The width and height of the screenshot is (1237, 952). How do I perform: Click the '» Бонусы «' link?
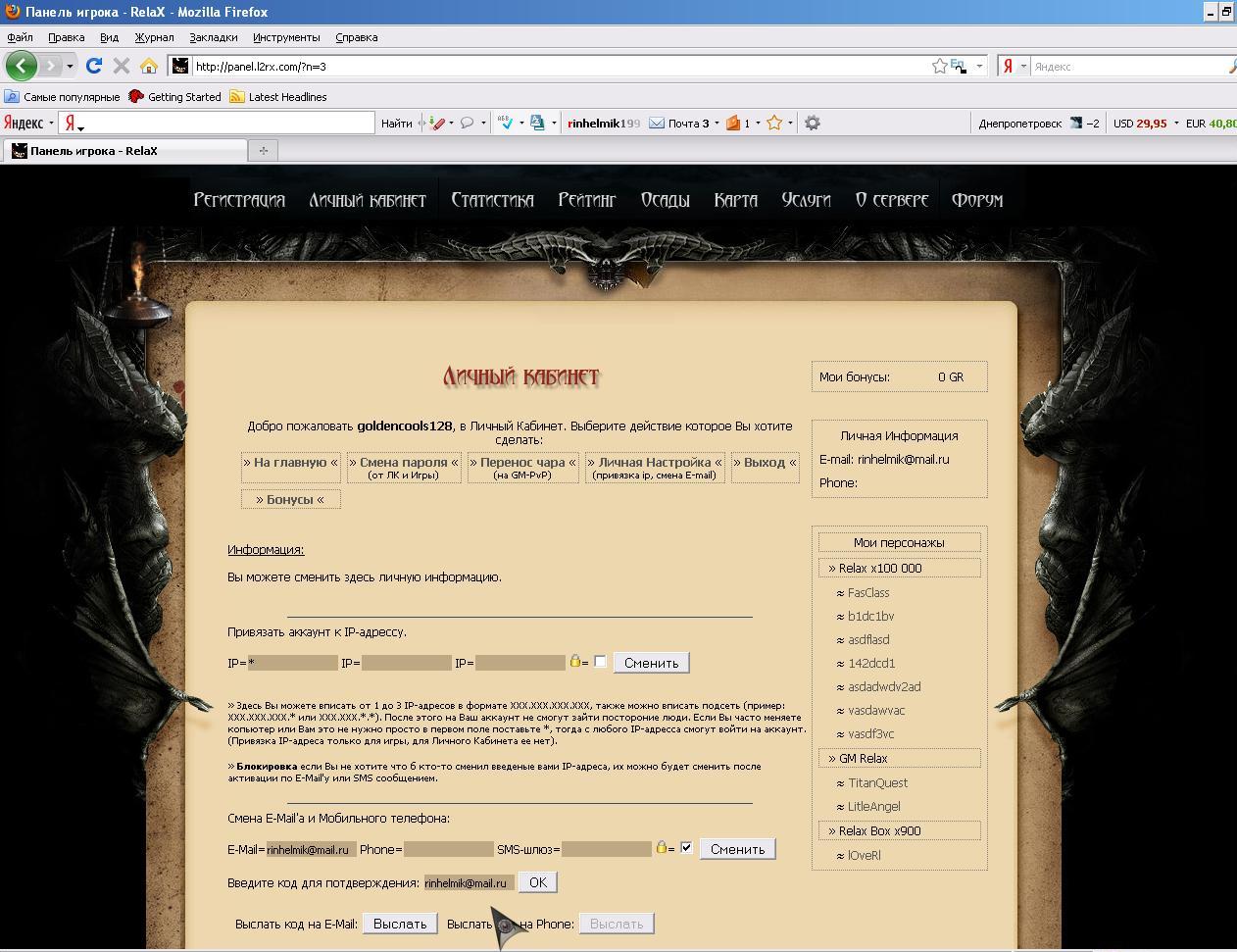tap(290, 499)
